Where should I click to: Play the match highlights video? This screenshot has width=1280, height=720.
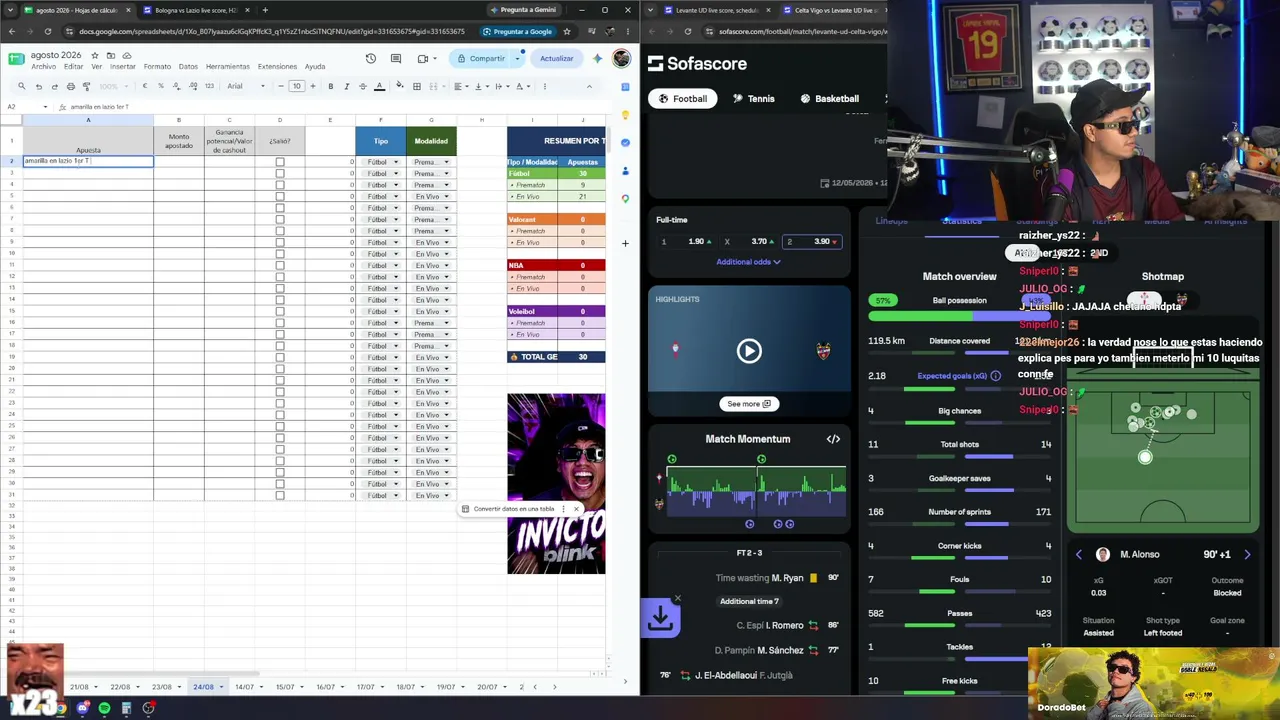pos(749,351)
